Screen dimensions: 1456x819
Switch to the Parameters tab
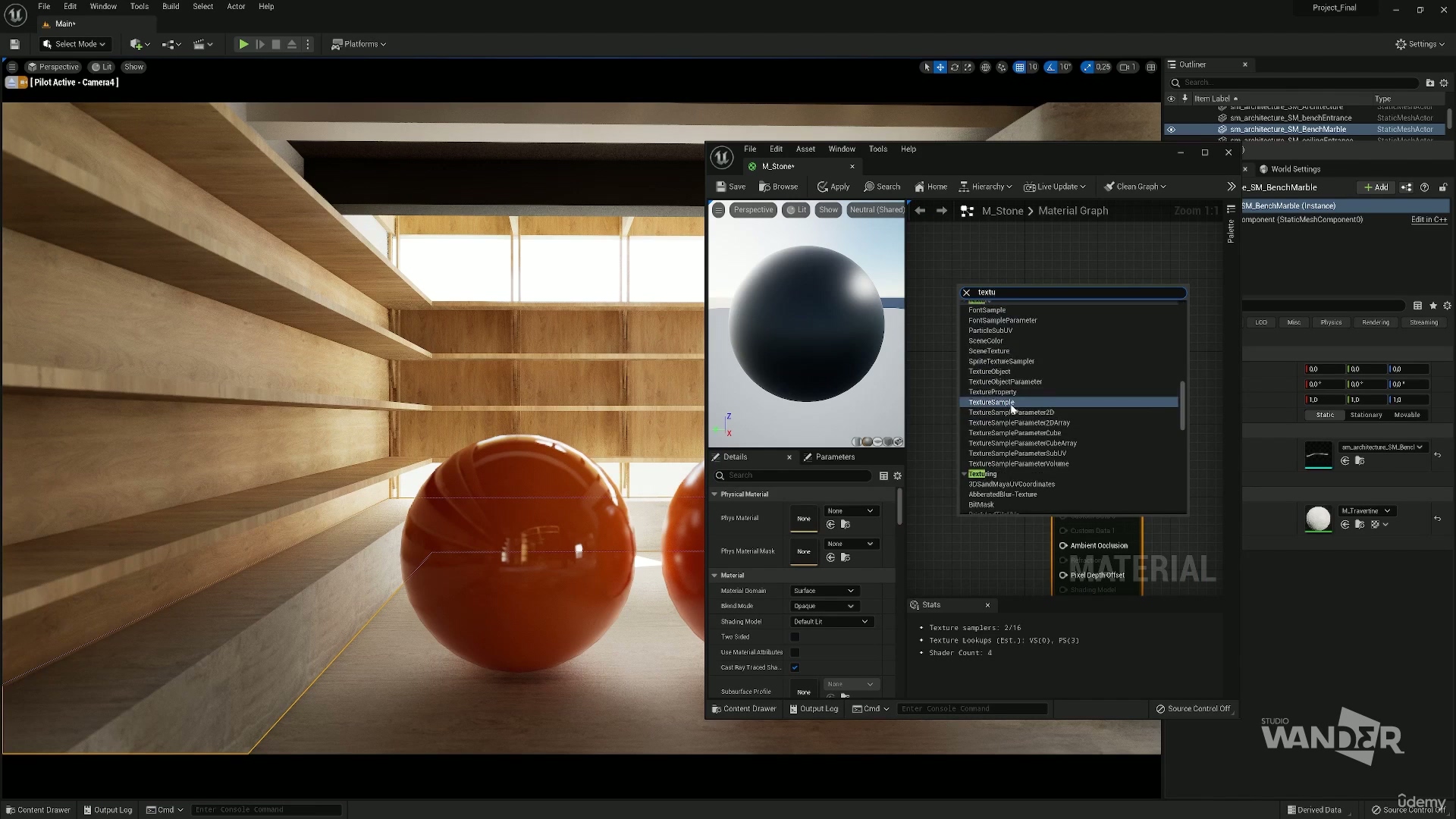pyautogui.click(x=834, y=457)
